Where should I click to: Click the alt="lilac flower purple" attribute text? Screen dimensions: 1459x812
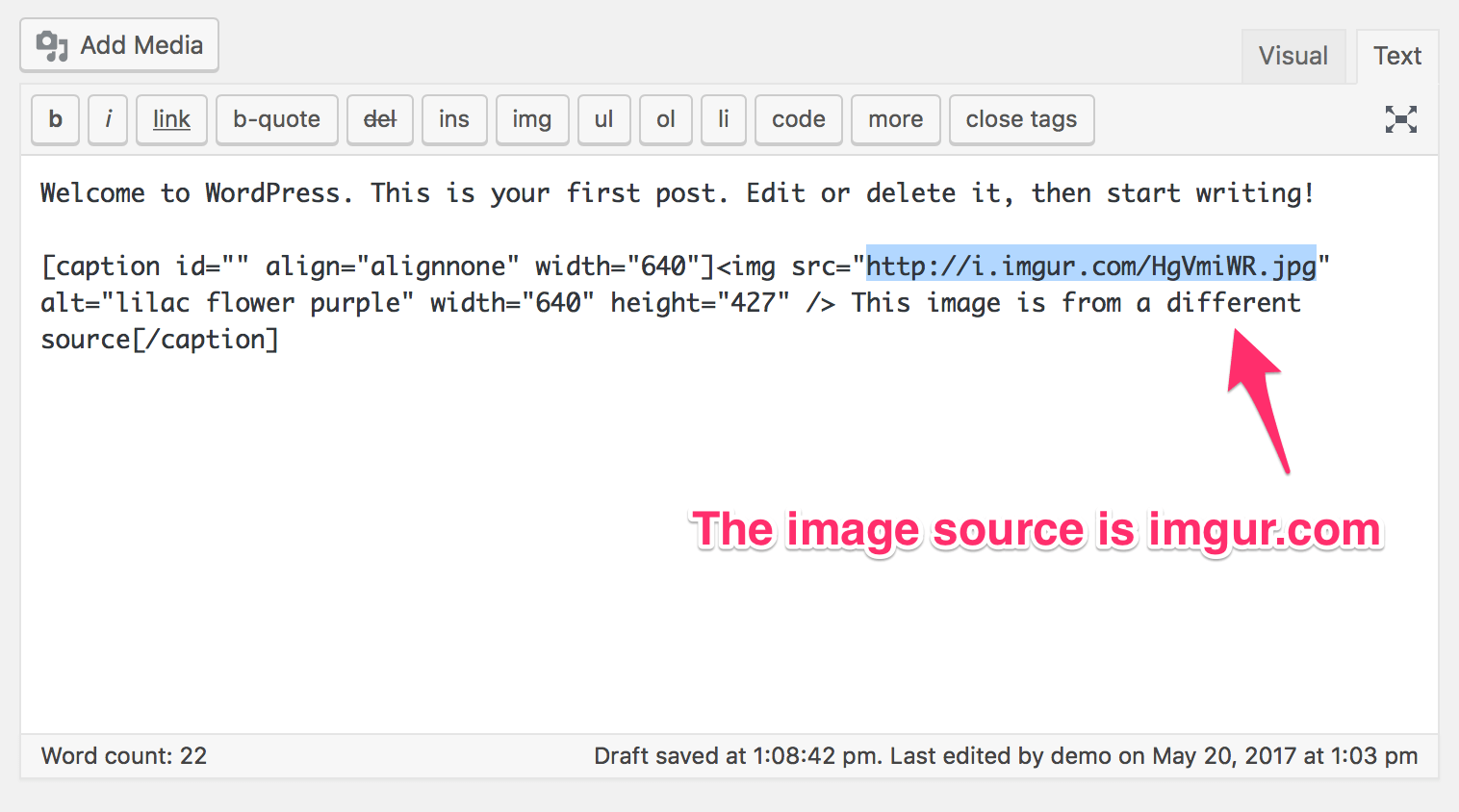pyautogui.click(x=227, y=302)
